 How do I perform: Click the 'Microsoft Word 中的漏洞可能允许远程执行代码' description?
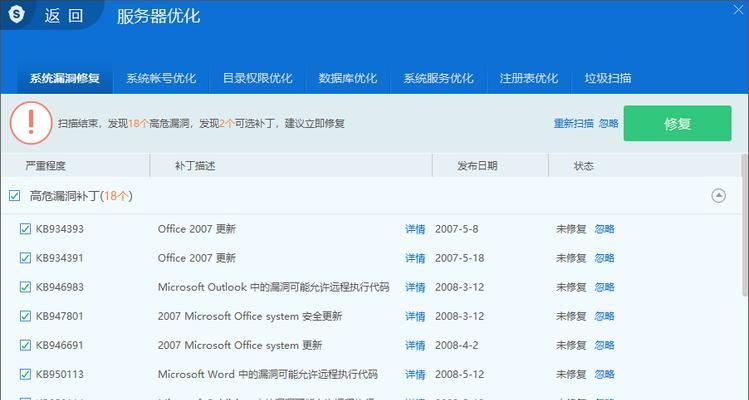click(268, 374)
